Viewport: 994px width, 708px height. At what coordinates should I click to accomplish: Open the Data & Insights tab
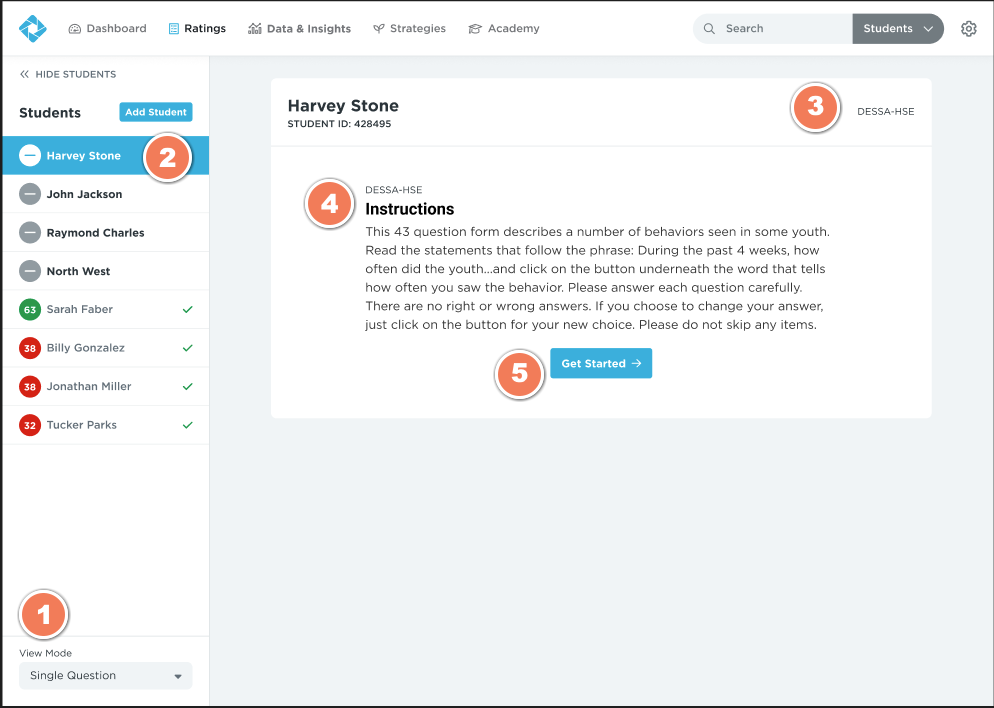(x=299, y=29)
